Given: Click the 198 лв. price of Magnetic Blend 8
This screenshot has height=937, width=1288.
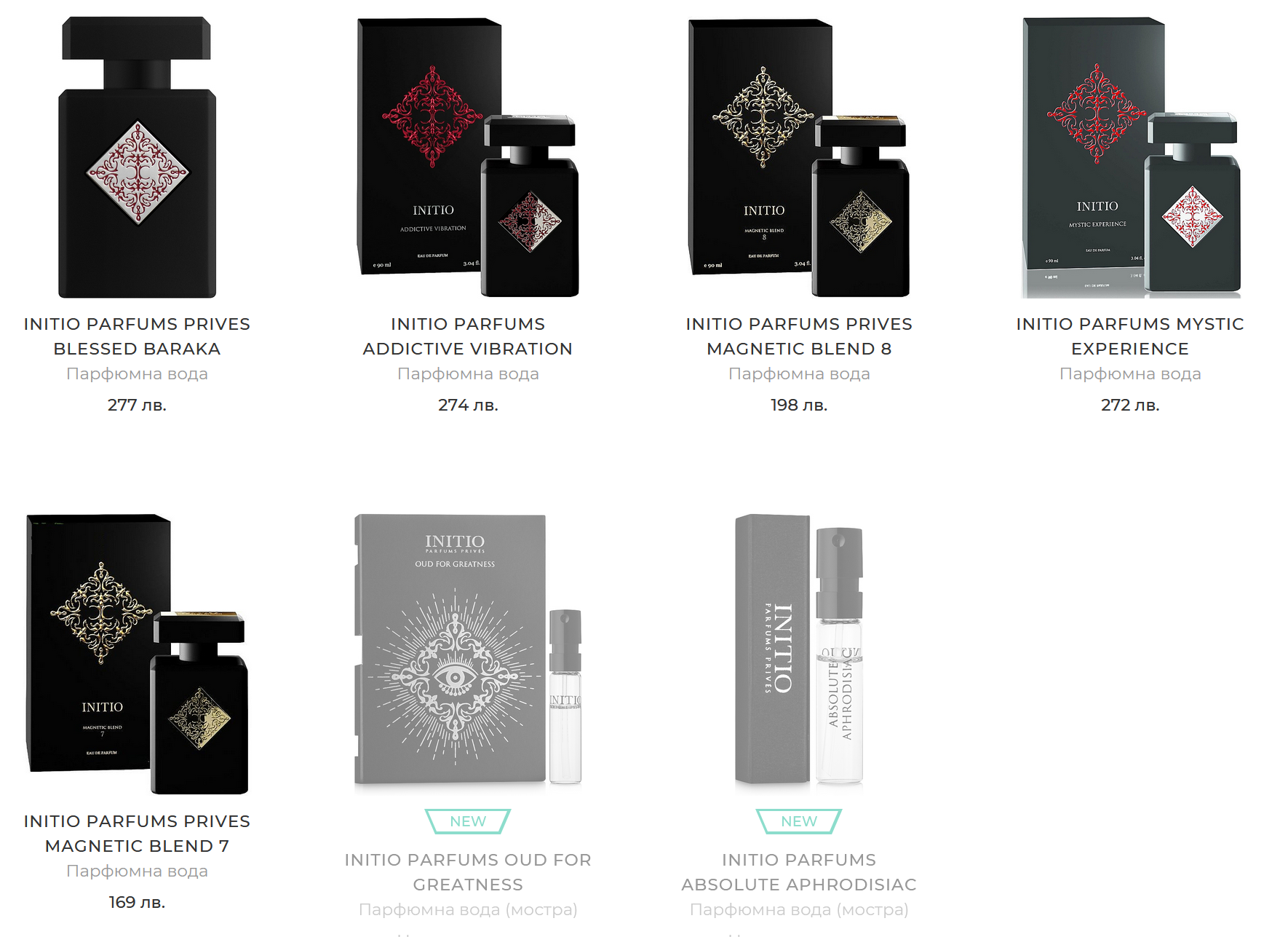Looking at the screenshot, I should [799, 405].
